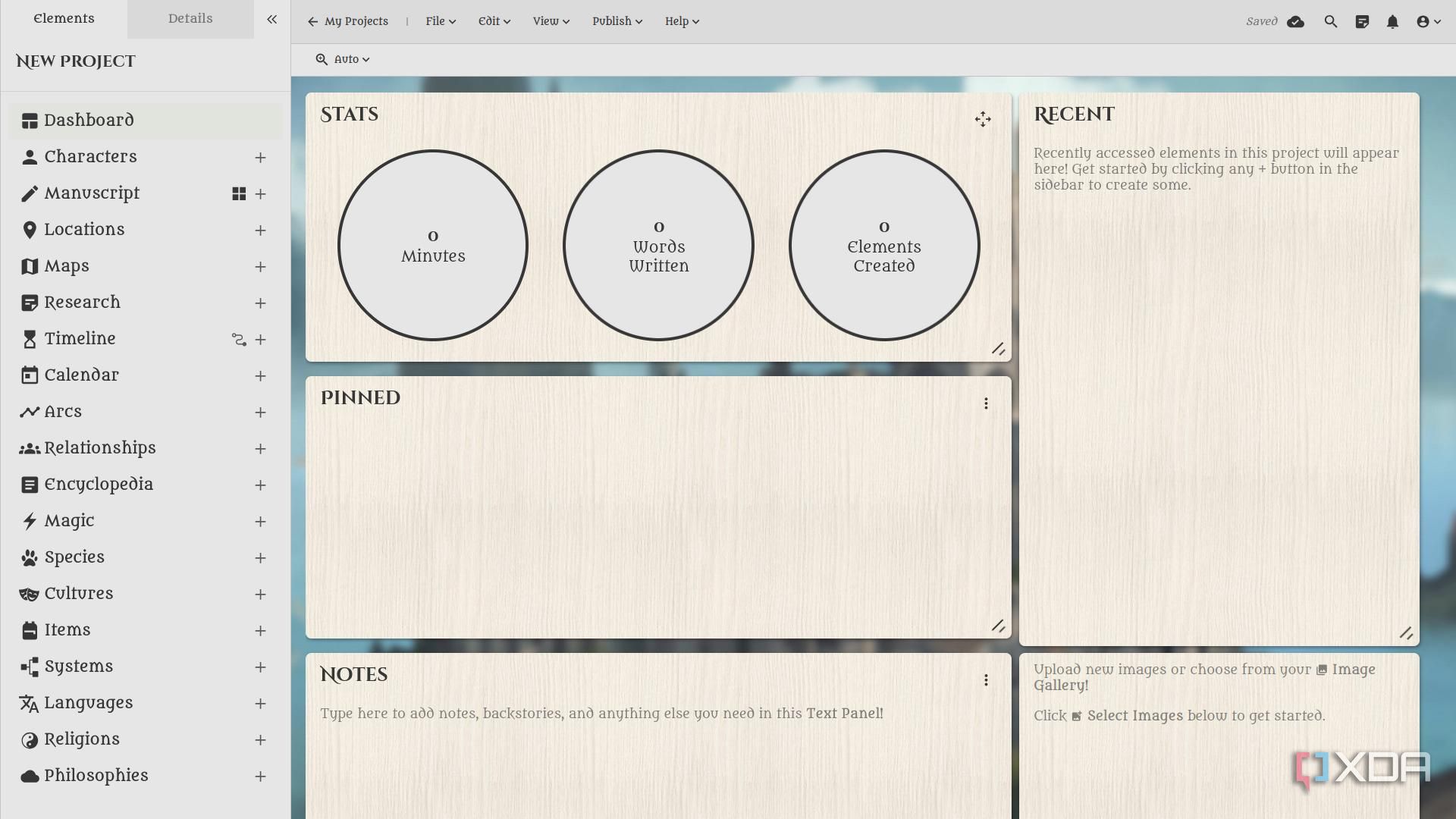Open the notifications bell

click(1392, 22)
